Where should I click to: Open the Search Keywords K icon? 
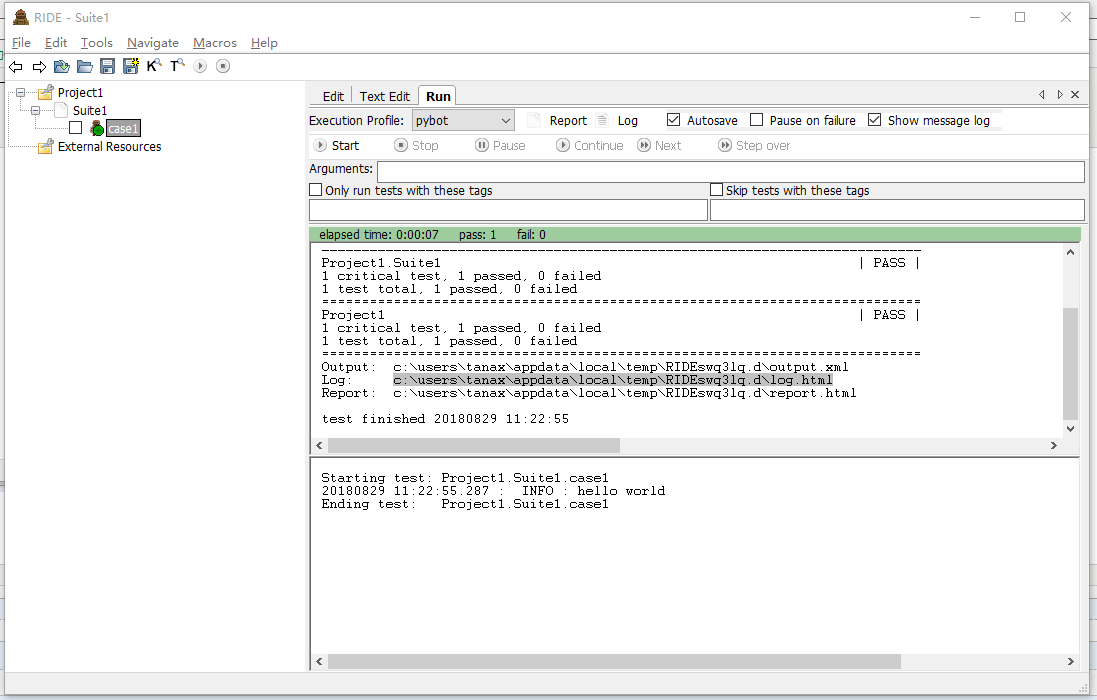click(154, 66)
